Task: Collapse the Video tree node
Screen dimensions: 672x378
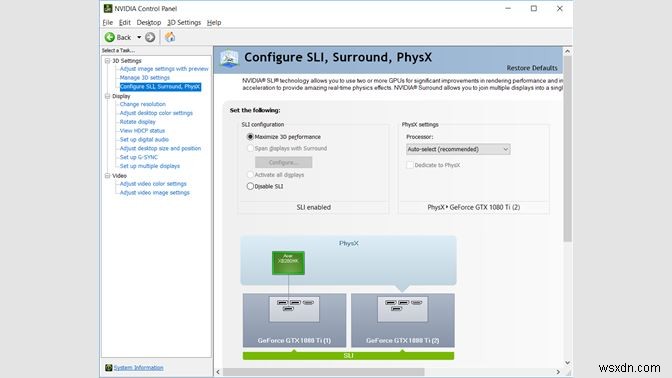Action: pyautogui.click(x=108, y=176)
